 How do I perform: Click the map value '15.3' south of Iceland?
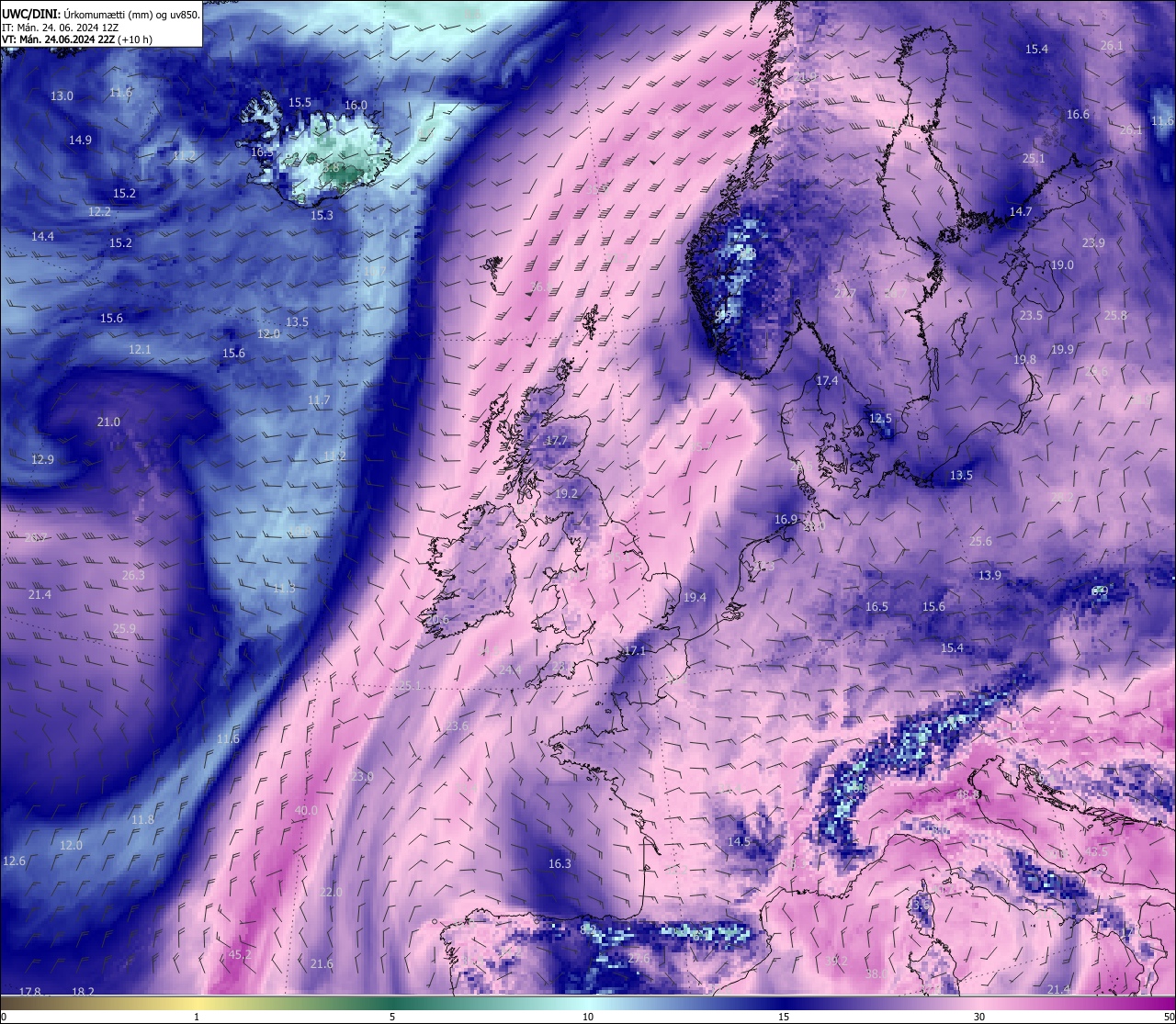point(322,215)
